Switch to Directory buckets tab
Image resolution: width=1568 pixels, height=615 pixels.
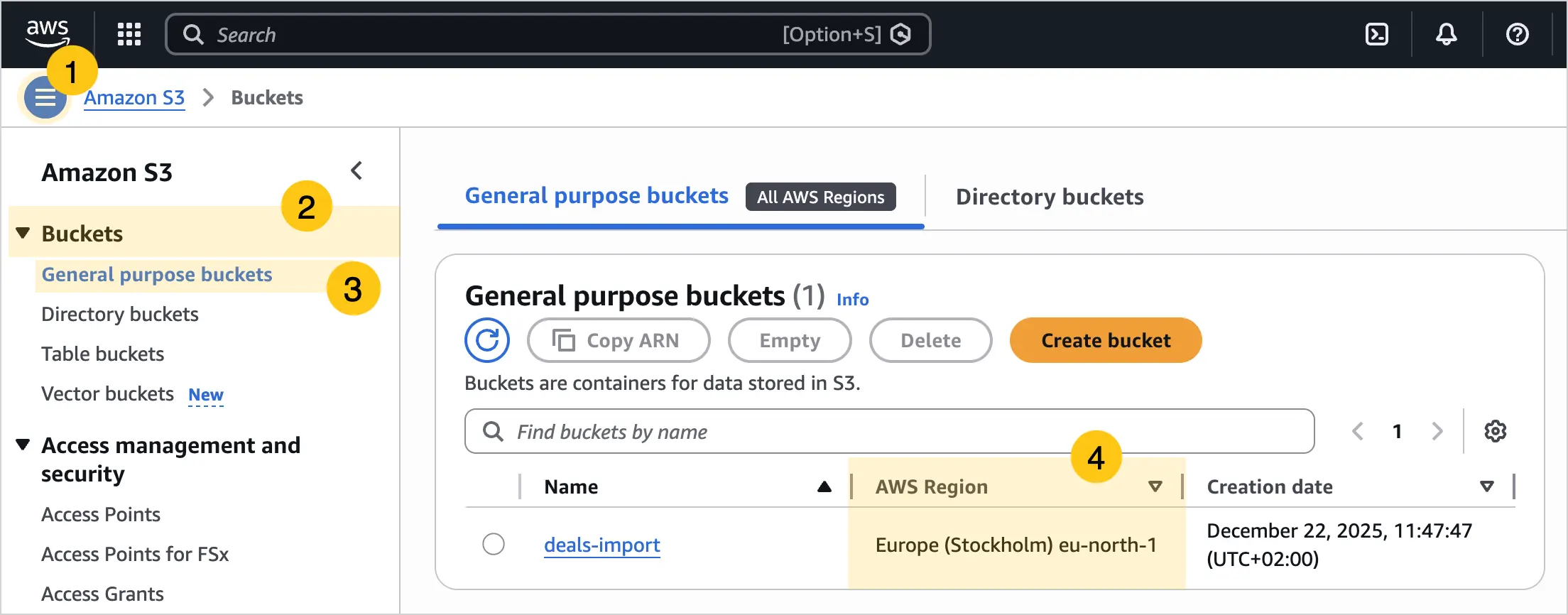pyautogui.click(x=1050, y=197)
